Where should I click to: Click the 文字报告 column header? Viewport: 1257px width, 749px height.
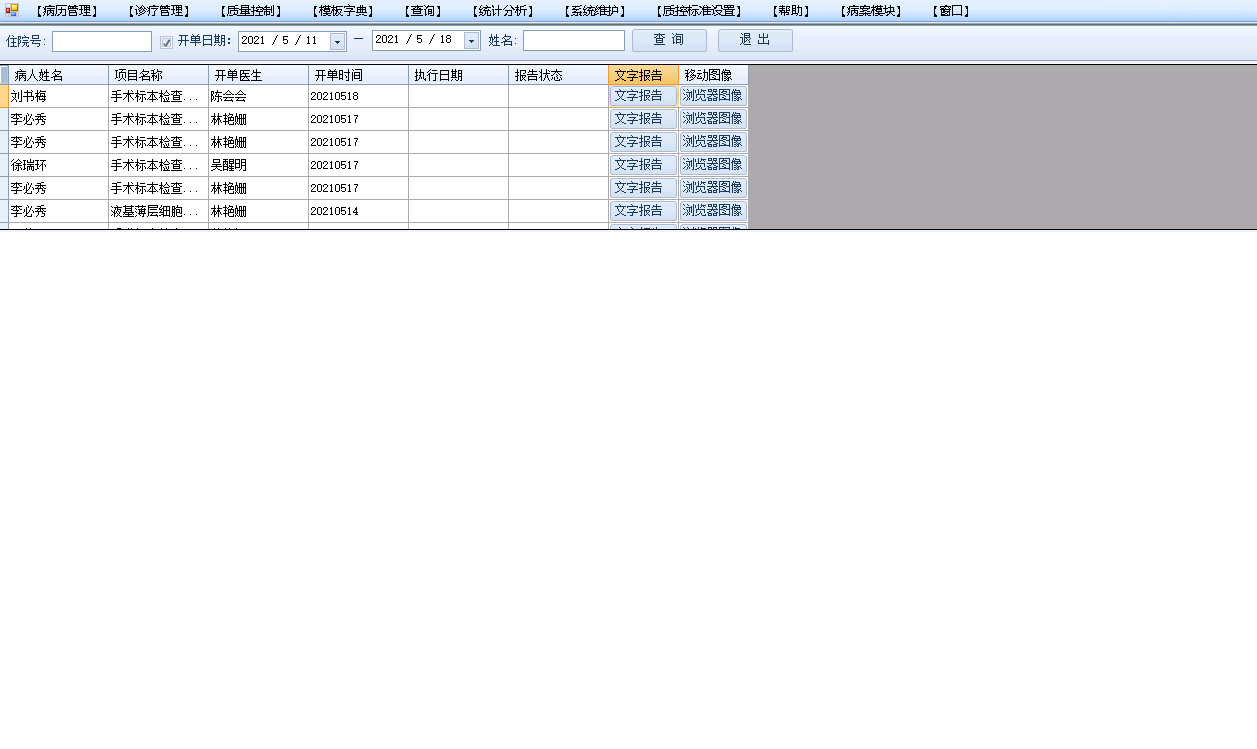pyautogui.click(x=644, y=75)
